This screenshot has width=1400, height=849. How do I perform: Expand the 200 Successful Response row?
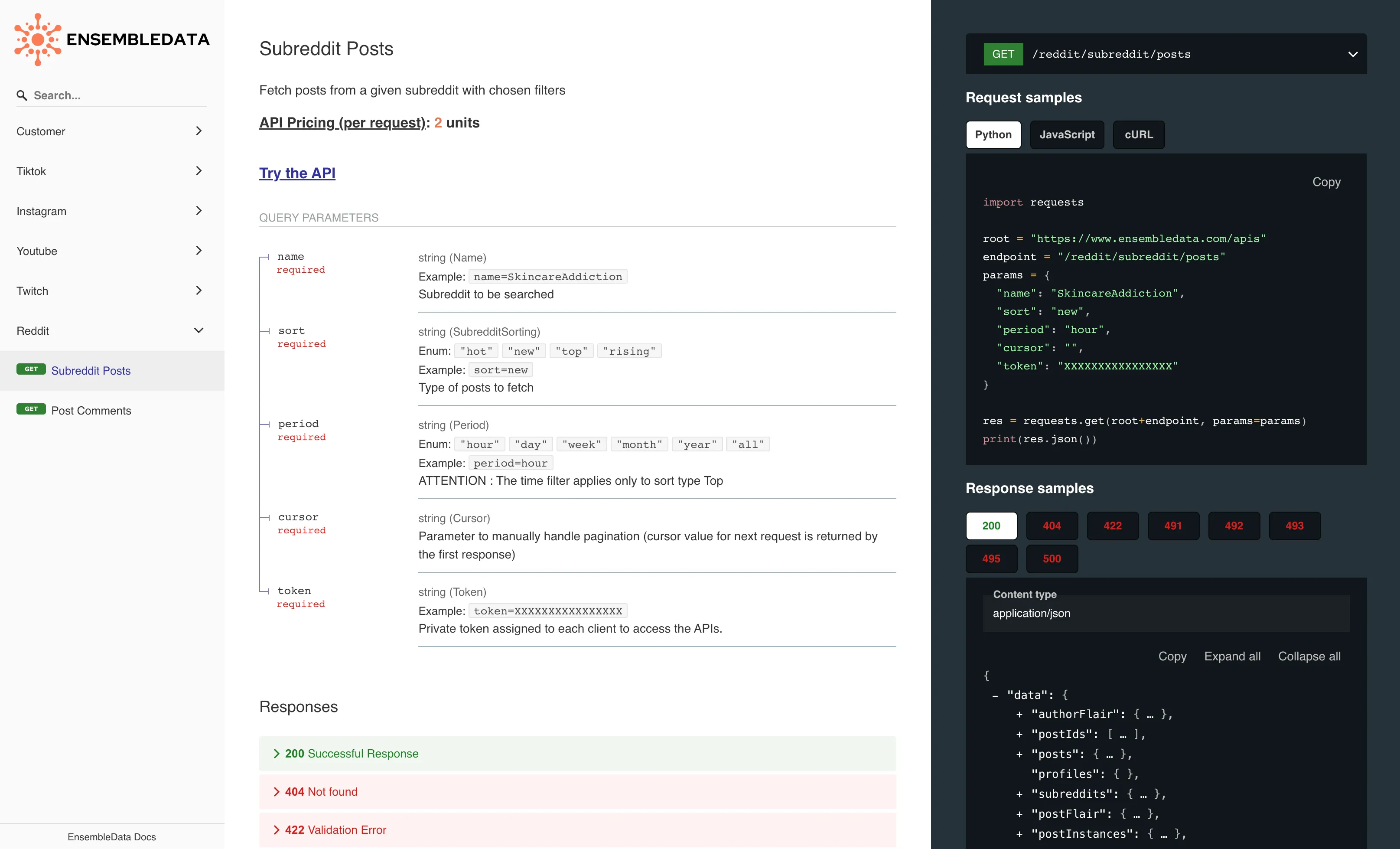pos(577,754)
